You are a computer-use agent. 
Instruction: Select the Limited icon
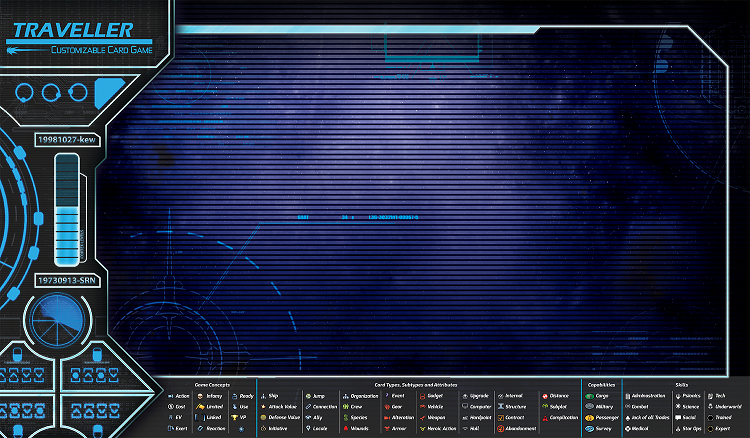(x=200, y=406)
